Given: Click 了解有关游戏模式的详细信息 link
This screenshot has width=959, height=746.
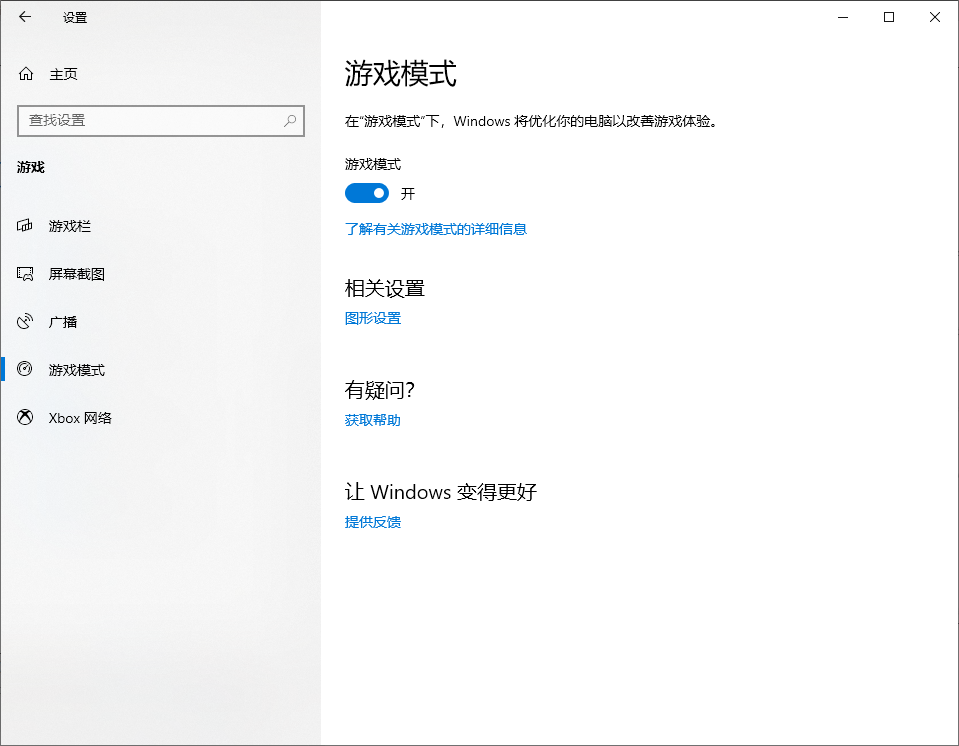Looking at the screenshot, I should (434, 229).
